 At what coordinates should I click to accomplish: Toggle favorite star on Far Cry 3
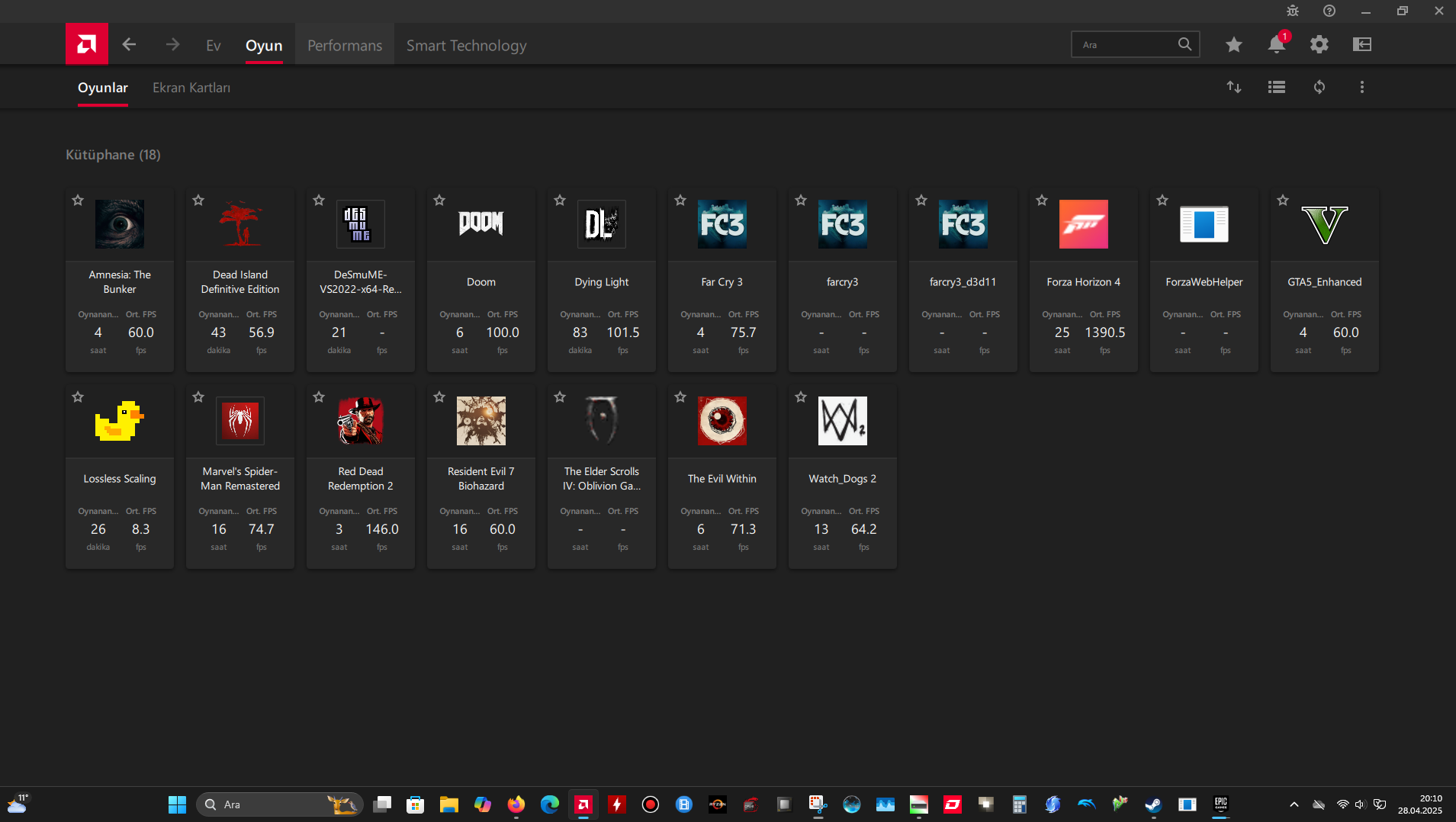680,200
